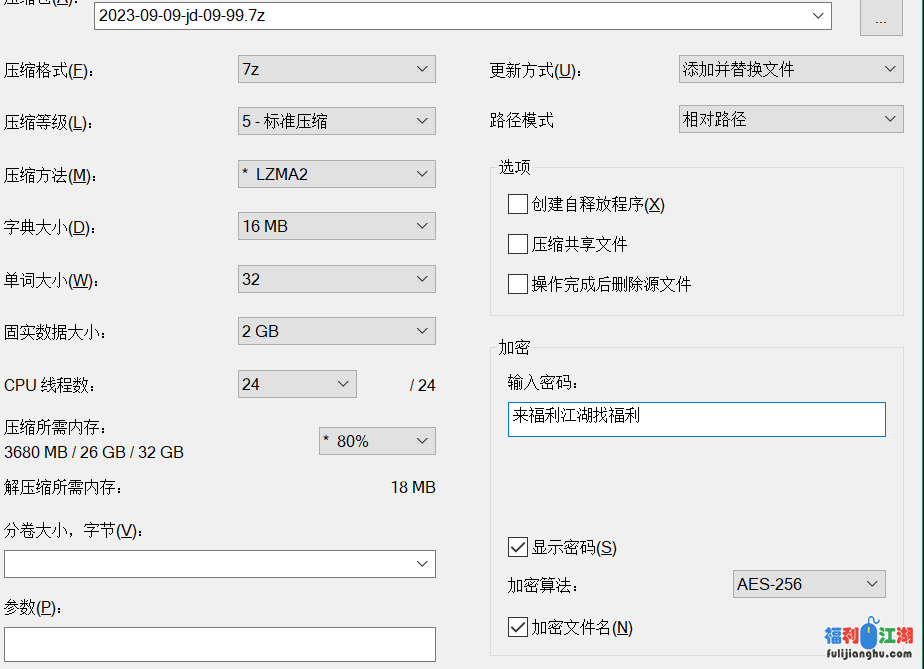Open the 单词大小 32 dropdown
The image size is (924, 669).
(x=337, y=279)
